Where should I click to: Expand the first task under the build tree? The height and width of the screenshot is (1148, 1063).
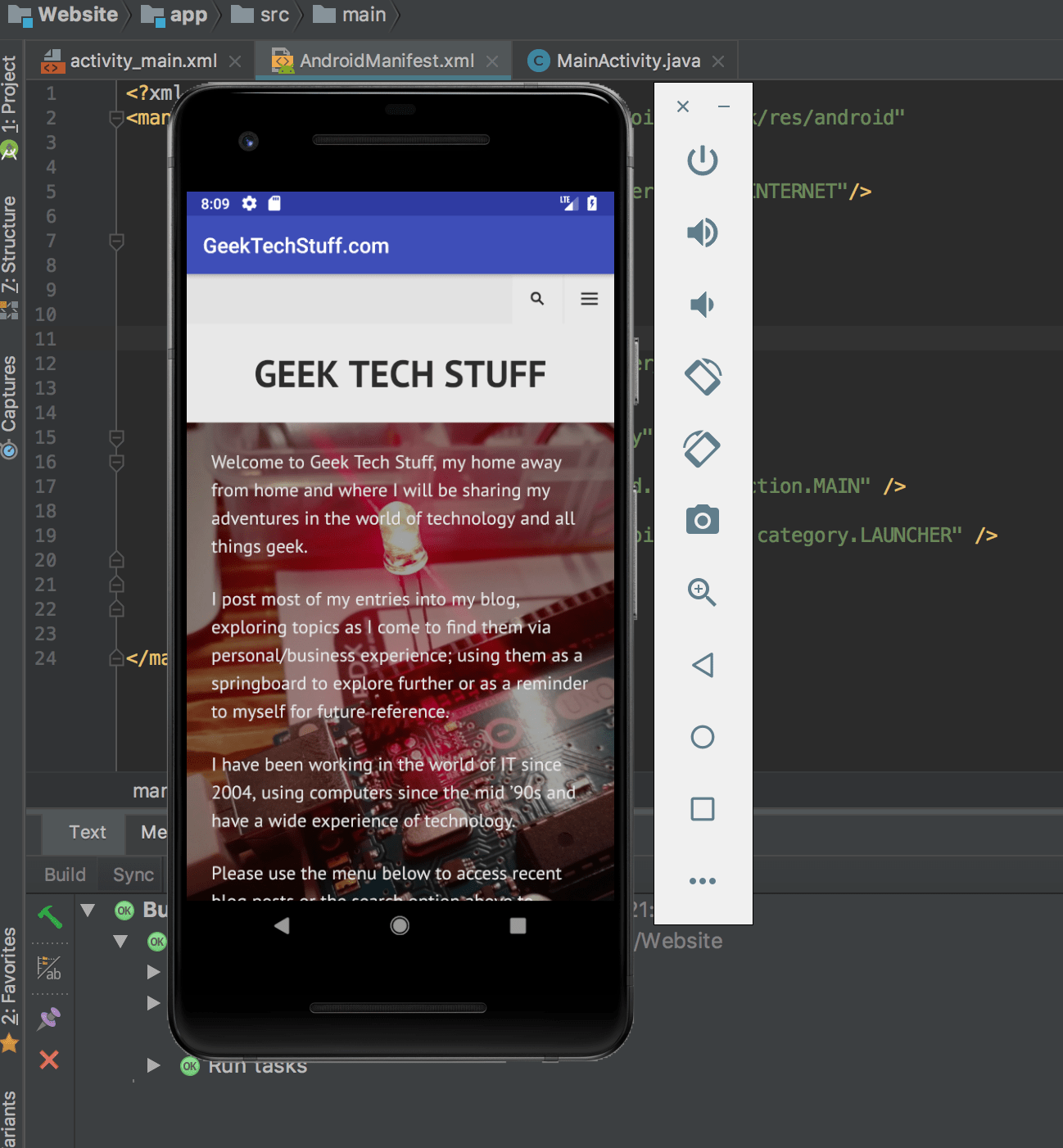coord(153,972)
